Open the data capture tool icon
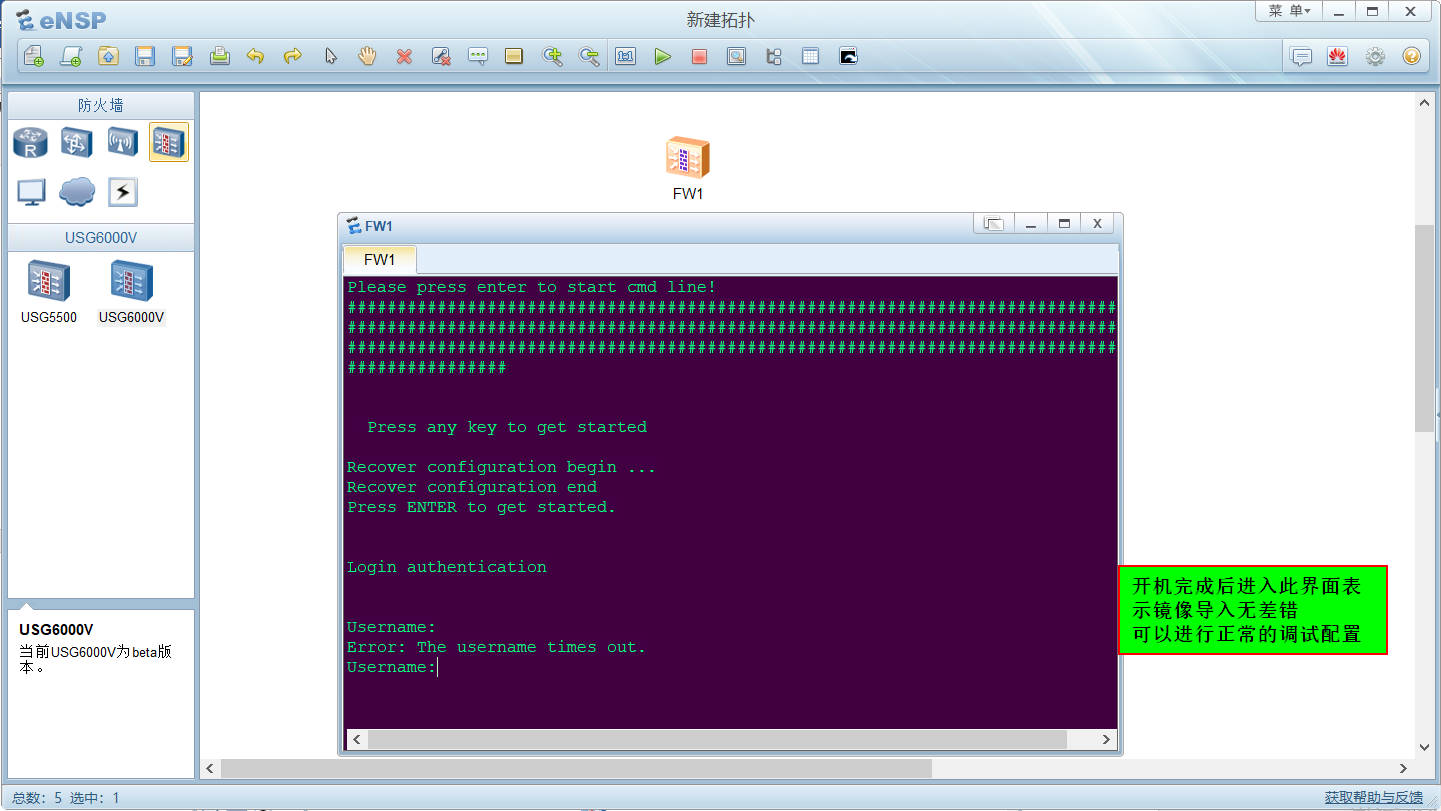The width and height of the screenshot is (1441, 811). tap(736, 56)
